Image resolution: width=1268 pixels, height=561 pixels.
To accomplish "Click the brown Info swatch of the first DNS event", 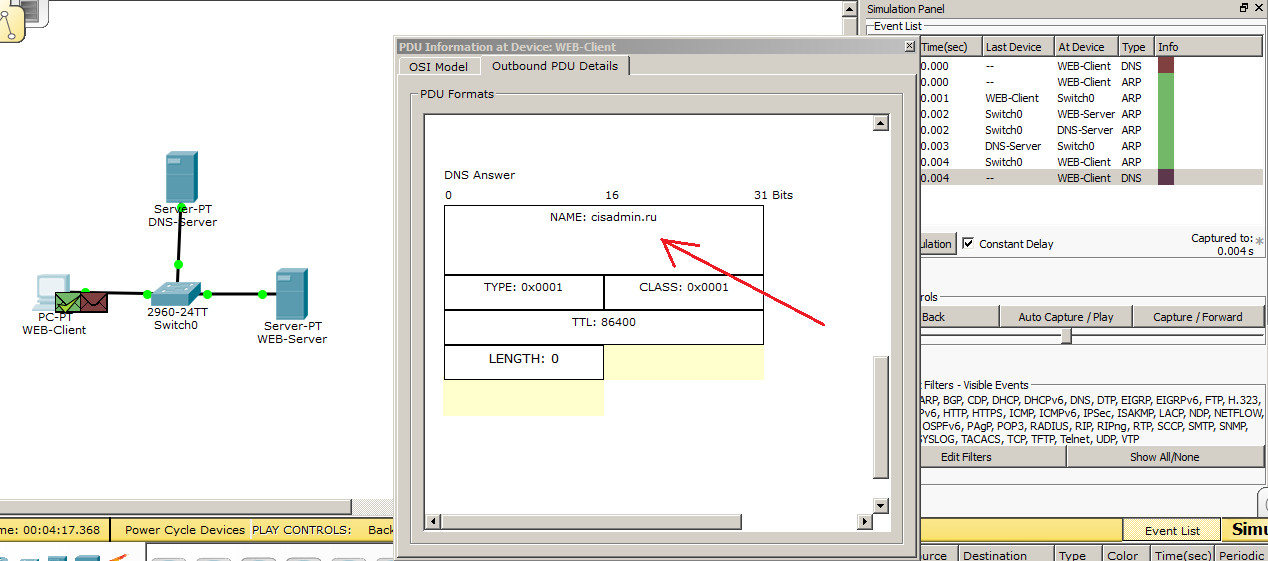I will (x=1165, y=66).
